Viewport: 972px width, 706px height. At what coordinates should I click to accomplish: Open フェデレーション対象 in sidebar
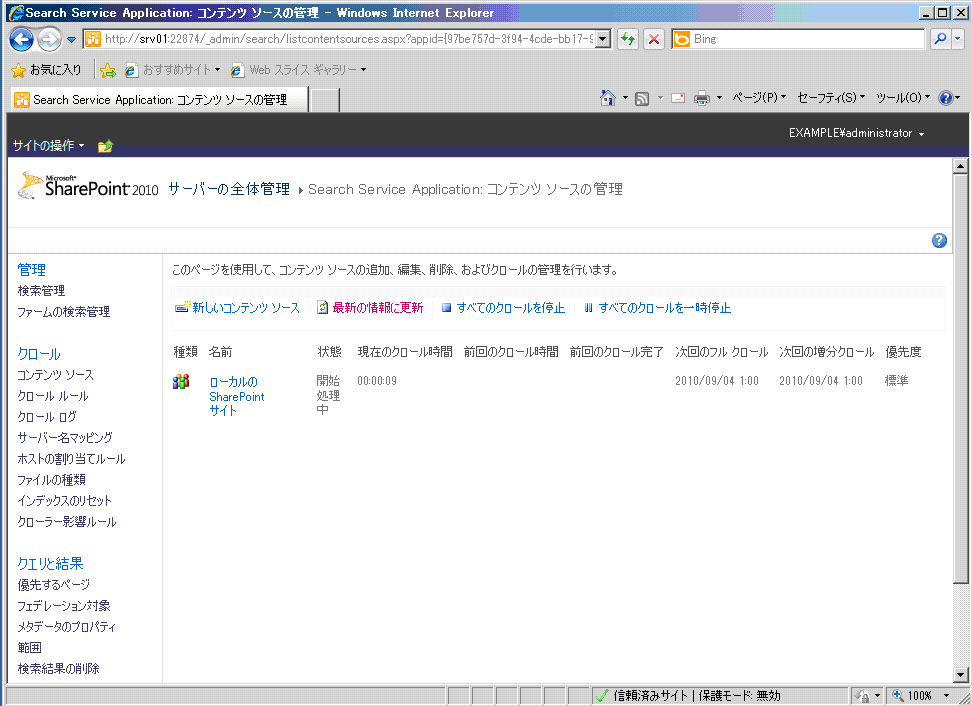pos(64,606)
